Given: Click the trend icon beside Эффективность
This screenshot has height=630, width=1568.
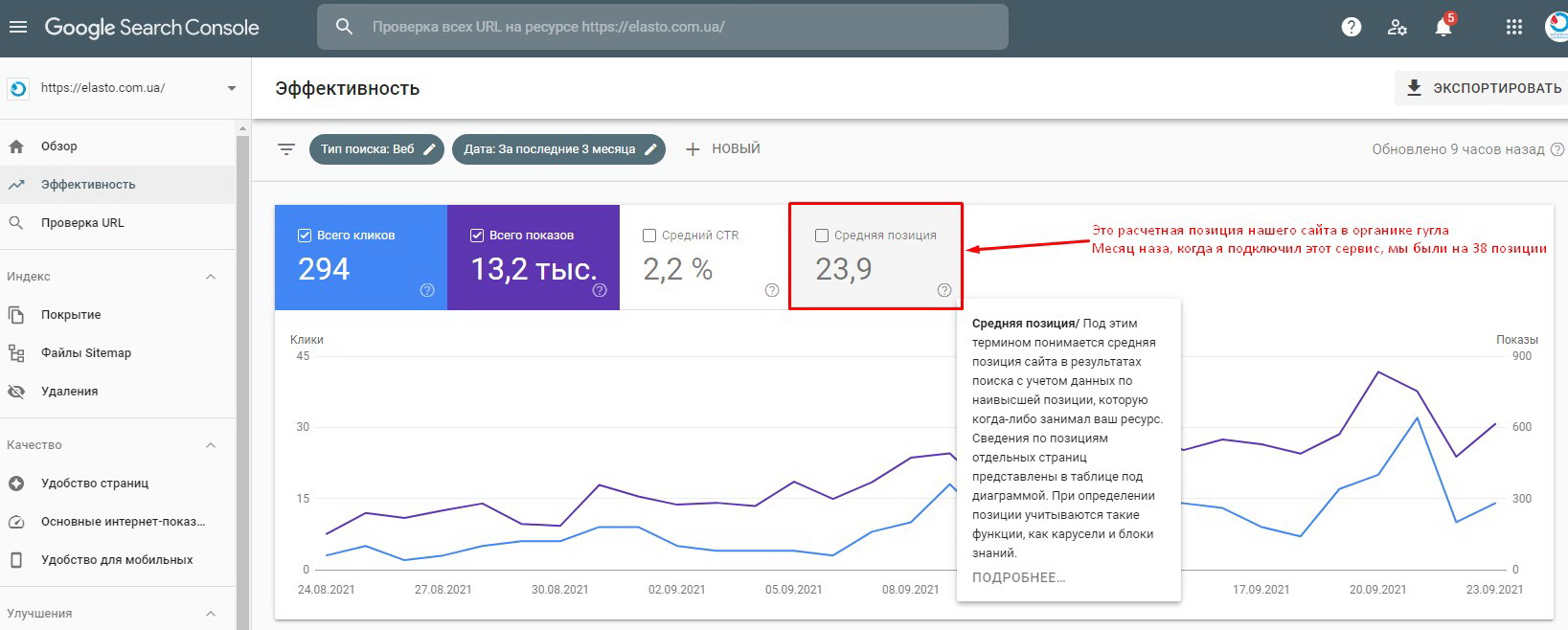Looking at the screenshot, I should [16, 185].
